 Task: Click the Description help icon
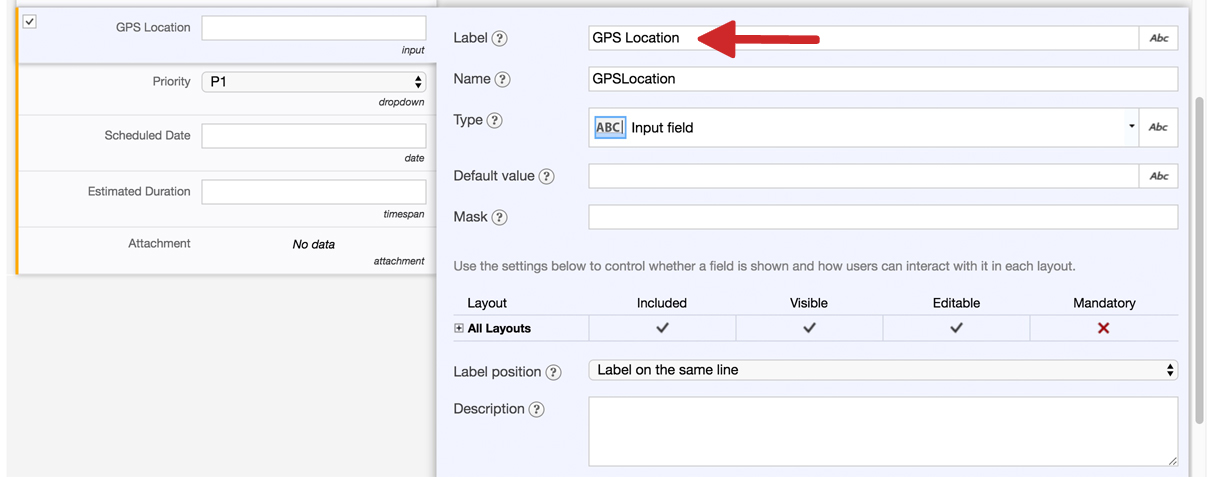[x=536, y=410]
